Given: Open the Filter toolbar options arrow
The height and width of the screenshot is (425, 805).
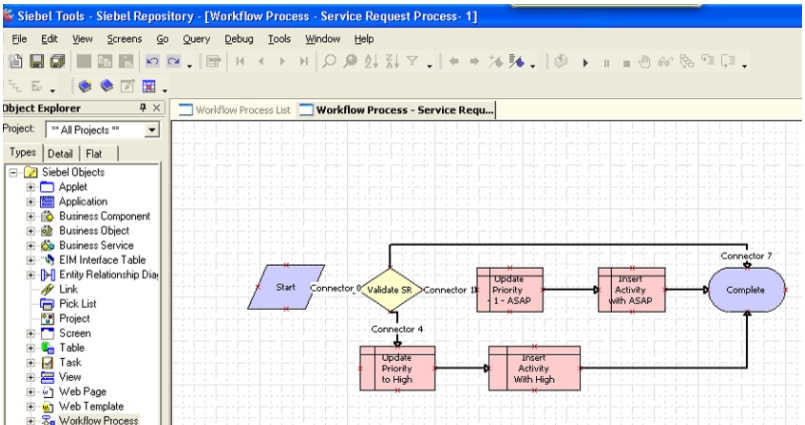Looking at the screenshot, I should point(429,66).
